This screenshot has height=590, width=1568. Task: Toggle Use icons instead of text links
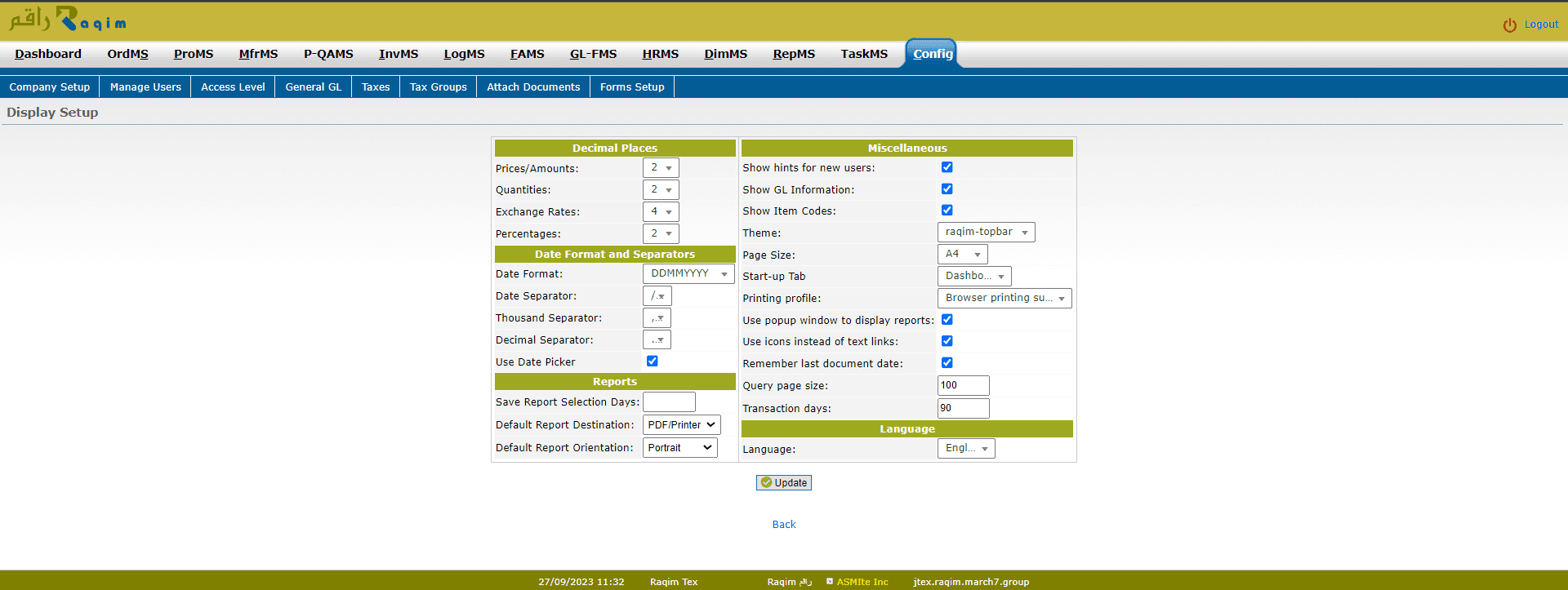947,341
